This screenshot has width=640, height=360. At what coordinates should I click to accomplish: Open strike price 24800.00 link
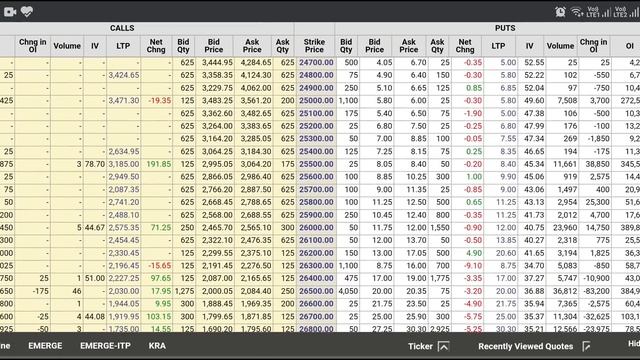[316, 75]
